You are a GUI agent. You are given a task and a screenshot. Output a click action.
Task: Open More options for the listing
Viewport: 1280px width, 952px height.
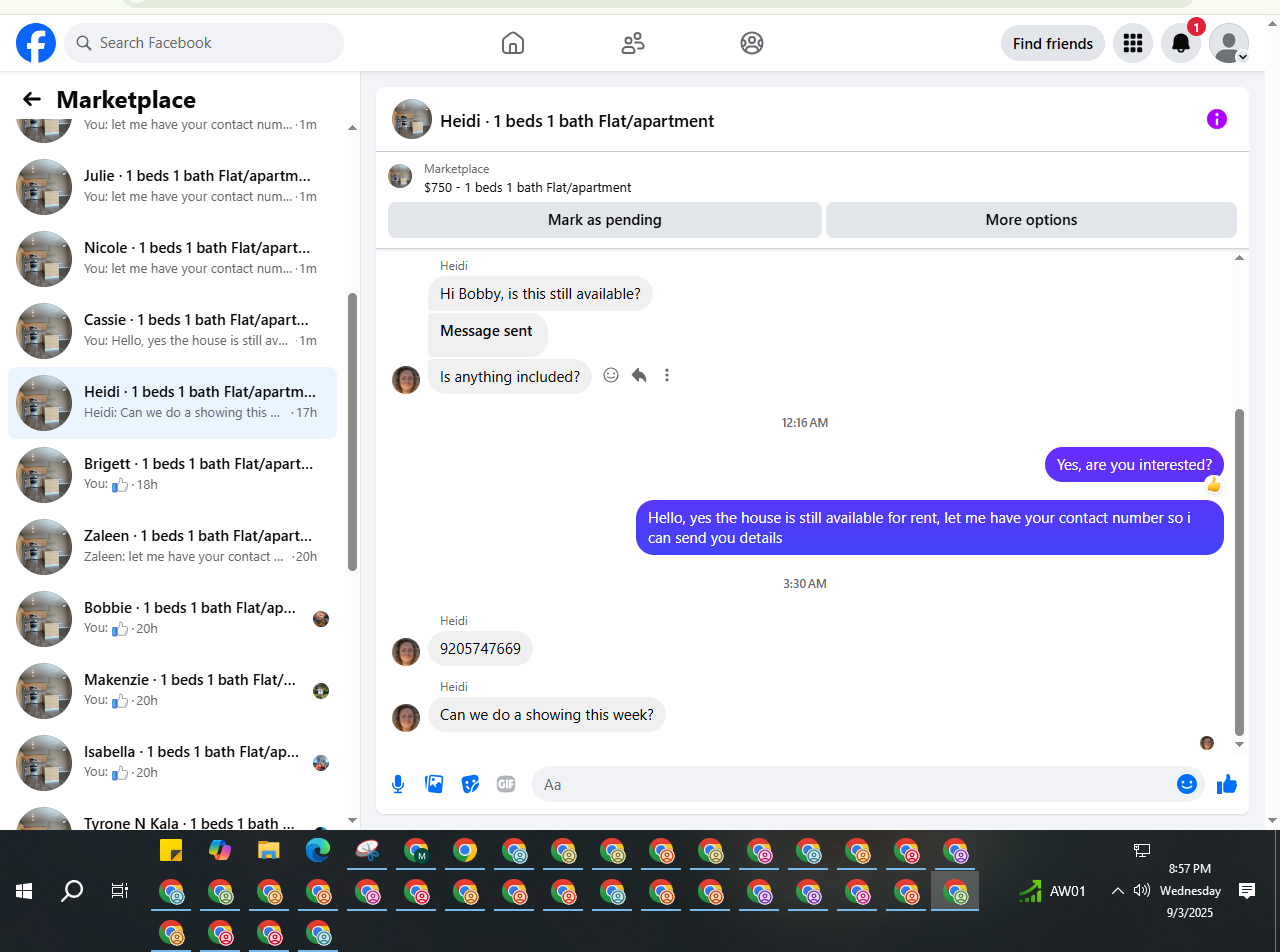coord(1031,220)
